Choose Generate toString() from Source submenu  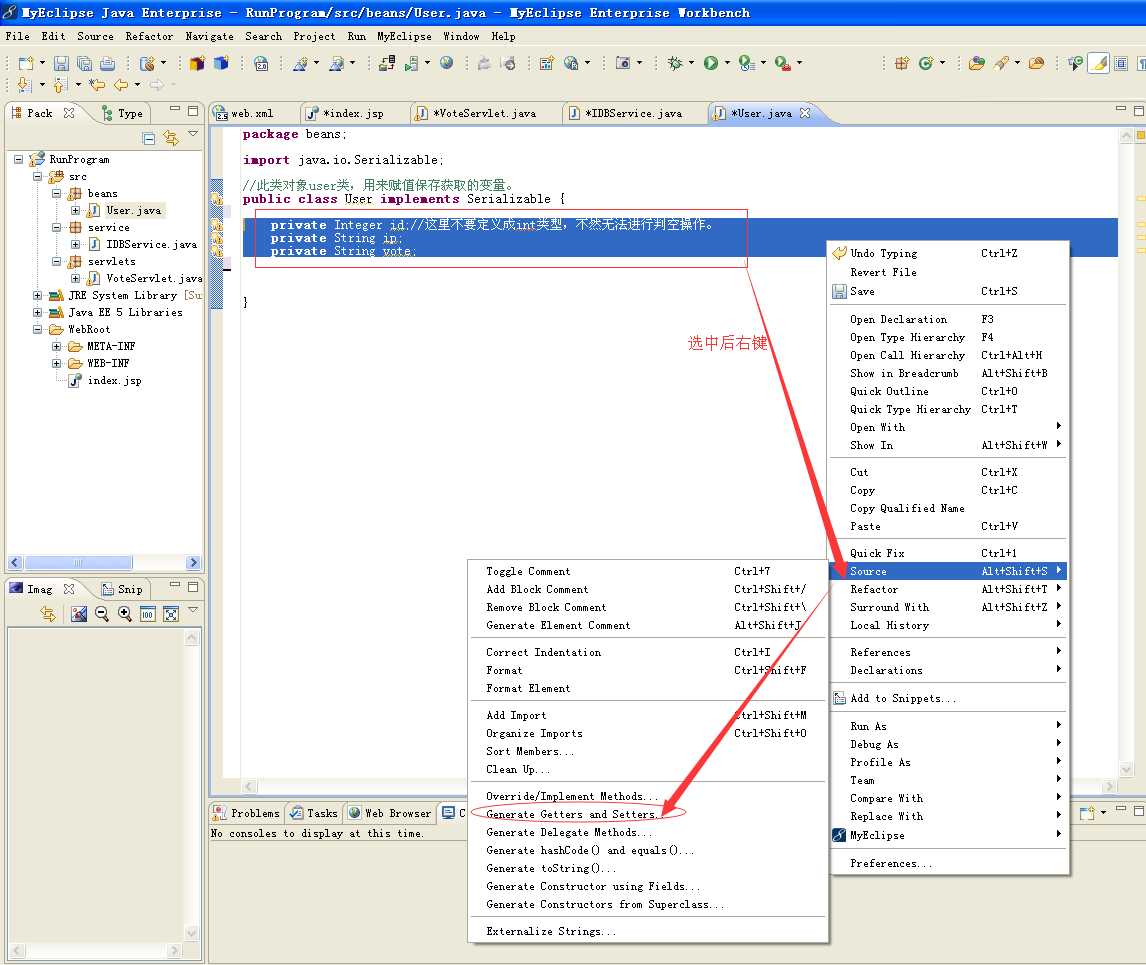551,868
